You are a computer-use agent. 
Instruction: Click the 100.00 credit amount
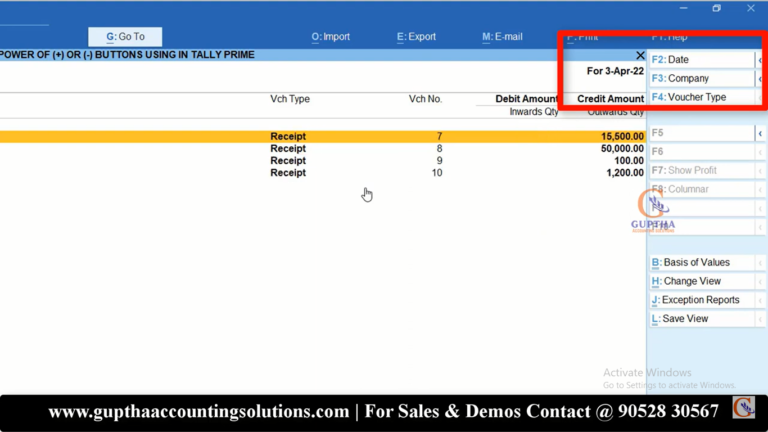tap(628, 161)
